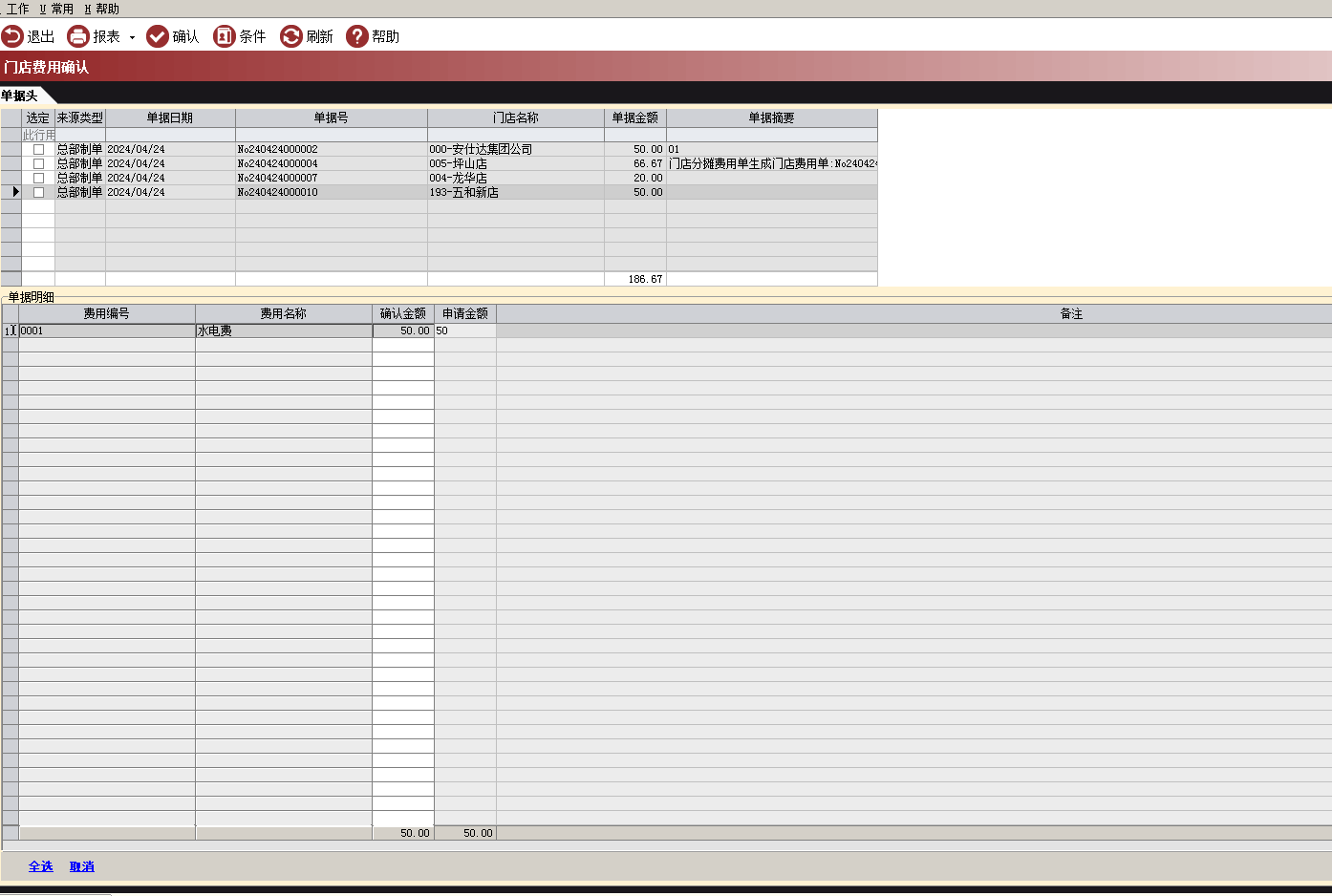Click expense code 0001 cell
The height and width of the screenshot is (896, 1332).
[107, 331]
